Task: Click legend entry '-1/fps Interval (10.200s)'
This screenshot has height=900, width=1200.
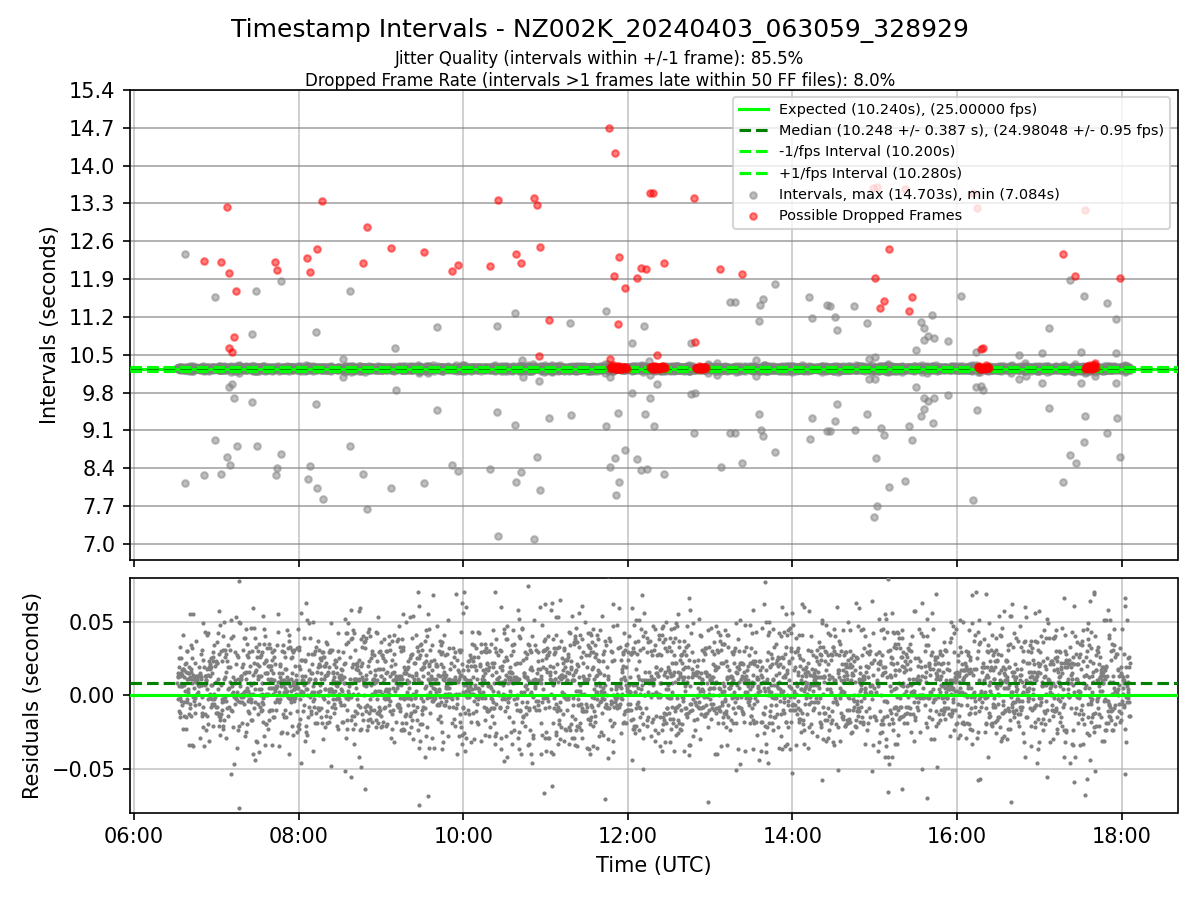Action: pyautogui.click(x=867, y=151)
